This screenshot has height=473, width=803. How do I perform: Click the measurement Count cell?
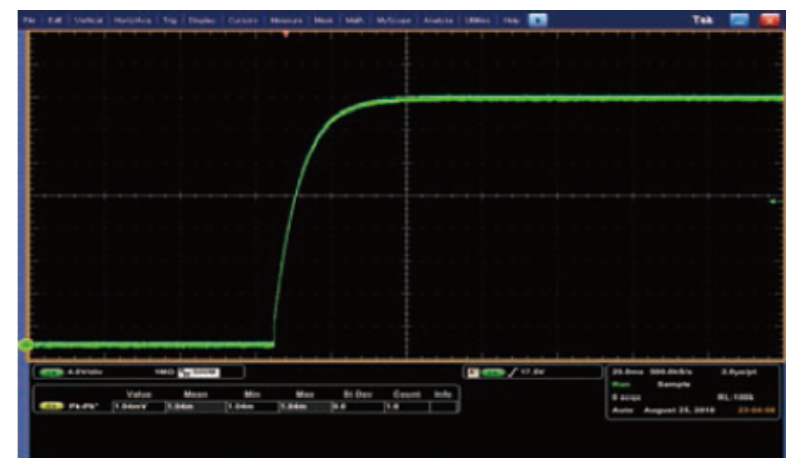pos(407,406)
